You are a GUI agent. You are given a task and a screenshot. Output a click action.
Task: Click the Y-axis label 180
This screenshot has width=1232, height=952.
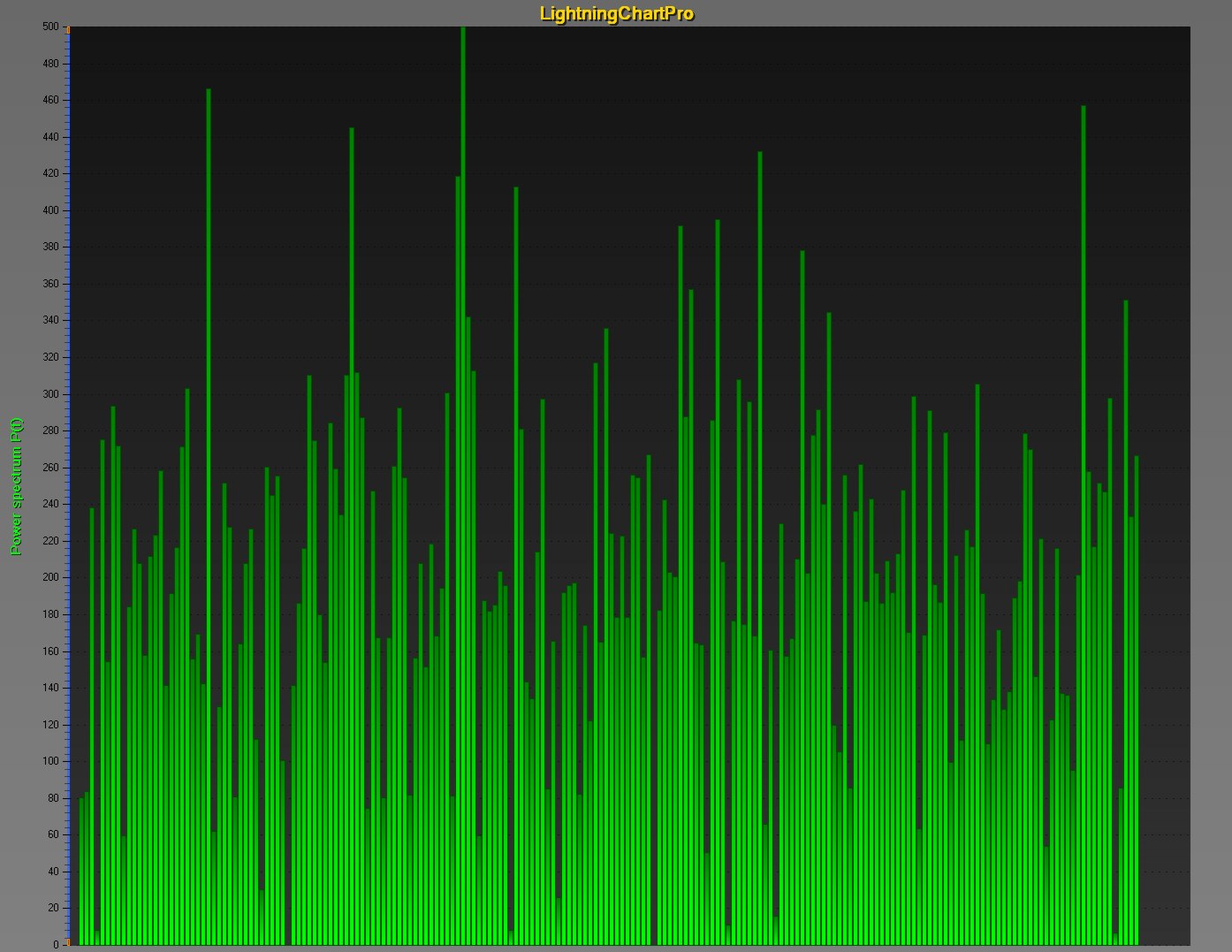pos(50,614)
